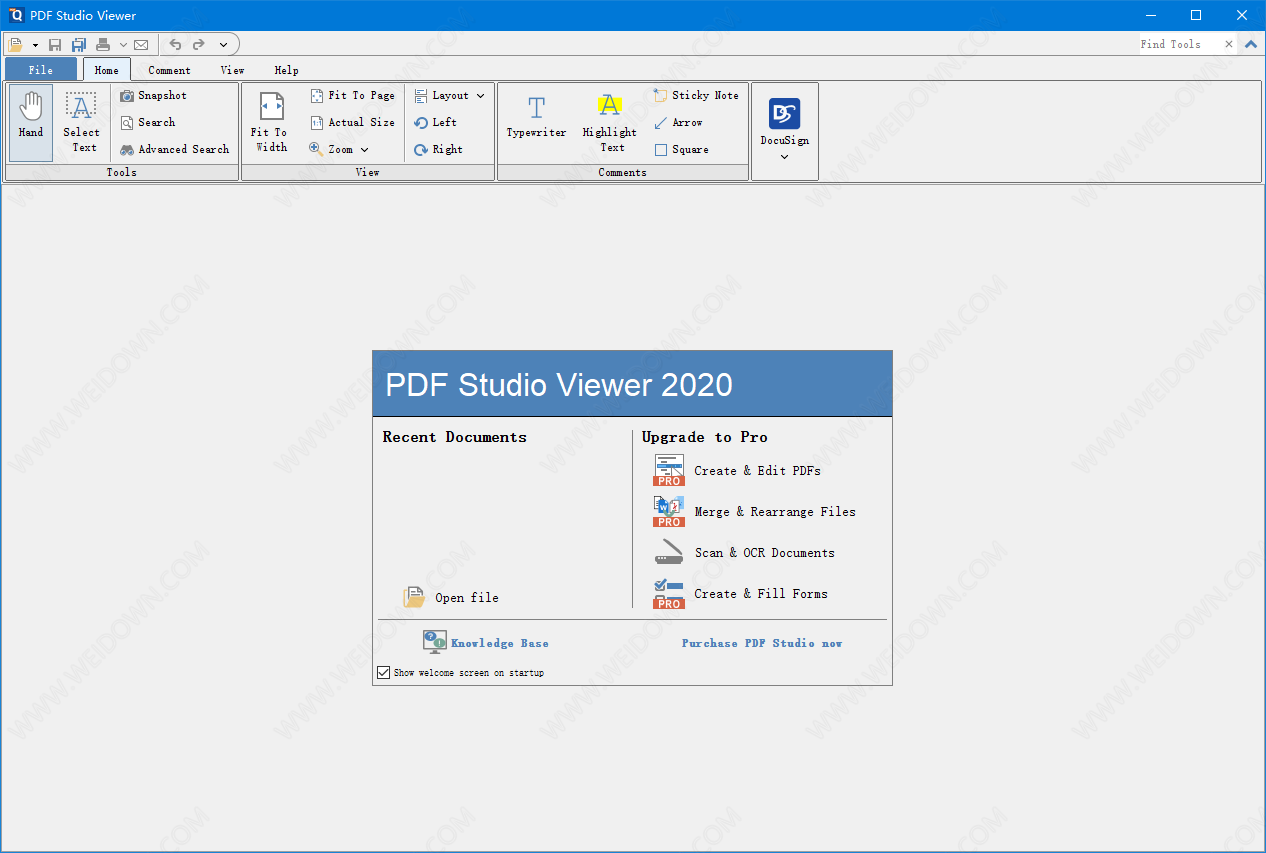Click the Fit To Page view option
The height and width of the screenshot is (853, 1266).
[352, 95]
